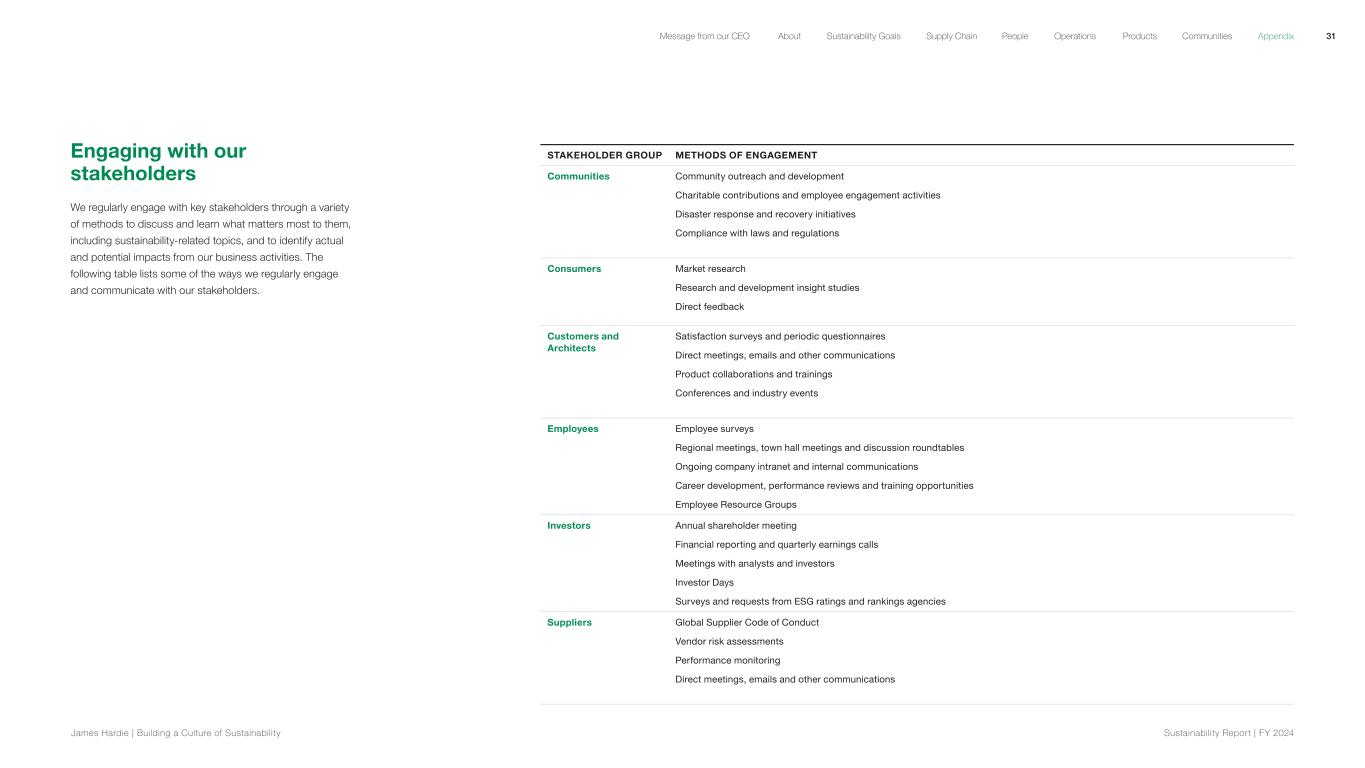
Task: Go to the Communities nav section
Action: [1206, 36]
